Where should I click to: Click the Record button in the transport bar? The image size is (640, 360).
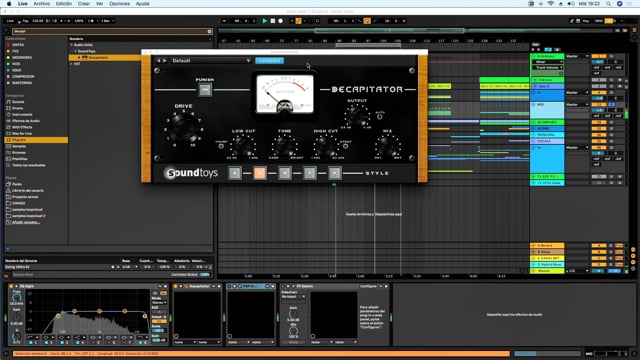coord(280,21)
